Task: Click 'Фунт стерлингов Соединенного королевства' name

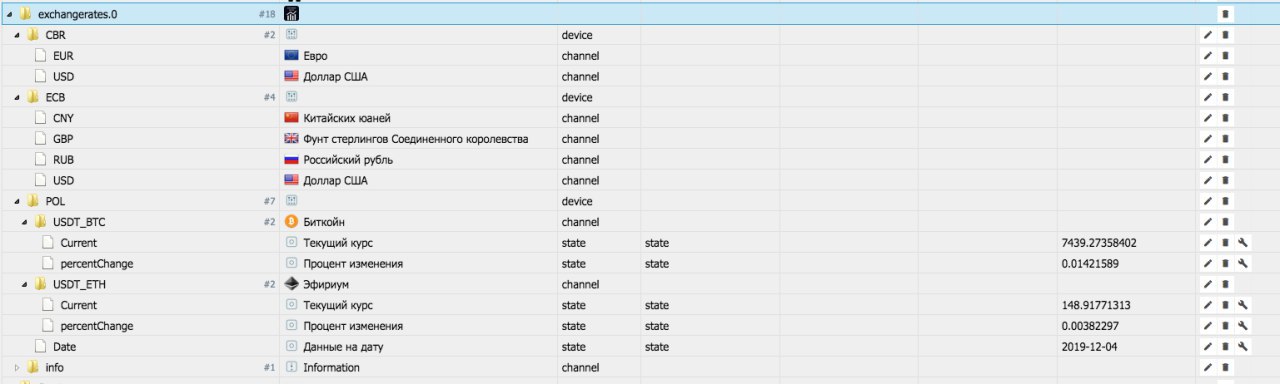Action: coord(416,139)
